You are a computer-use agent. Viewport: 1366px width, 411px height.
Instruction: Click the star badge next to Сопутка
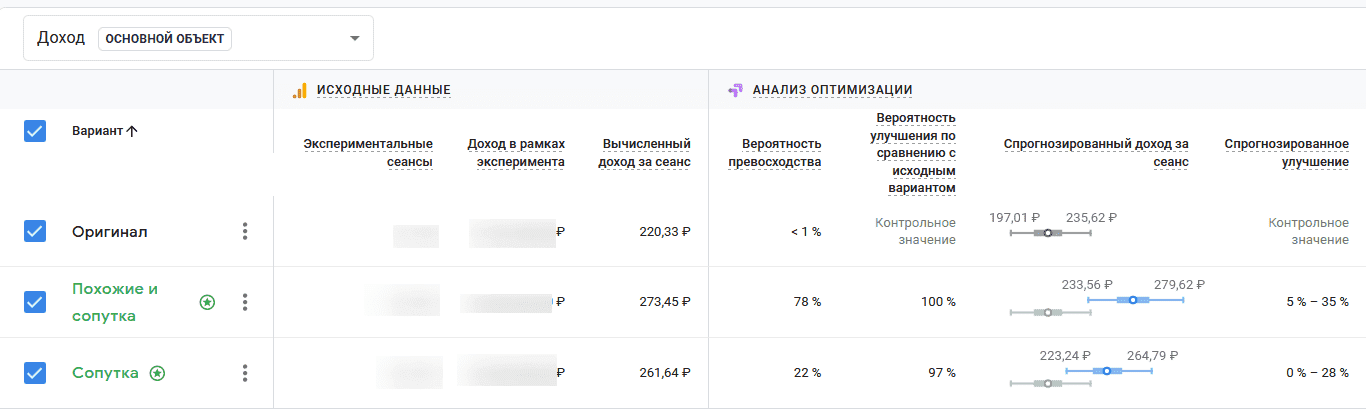pyautogui.click(x=157, y=373)
